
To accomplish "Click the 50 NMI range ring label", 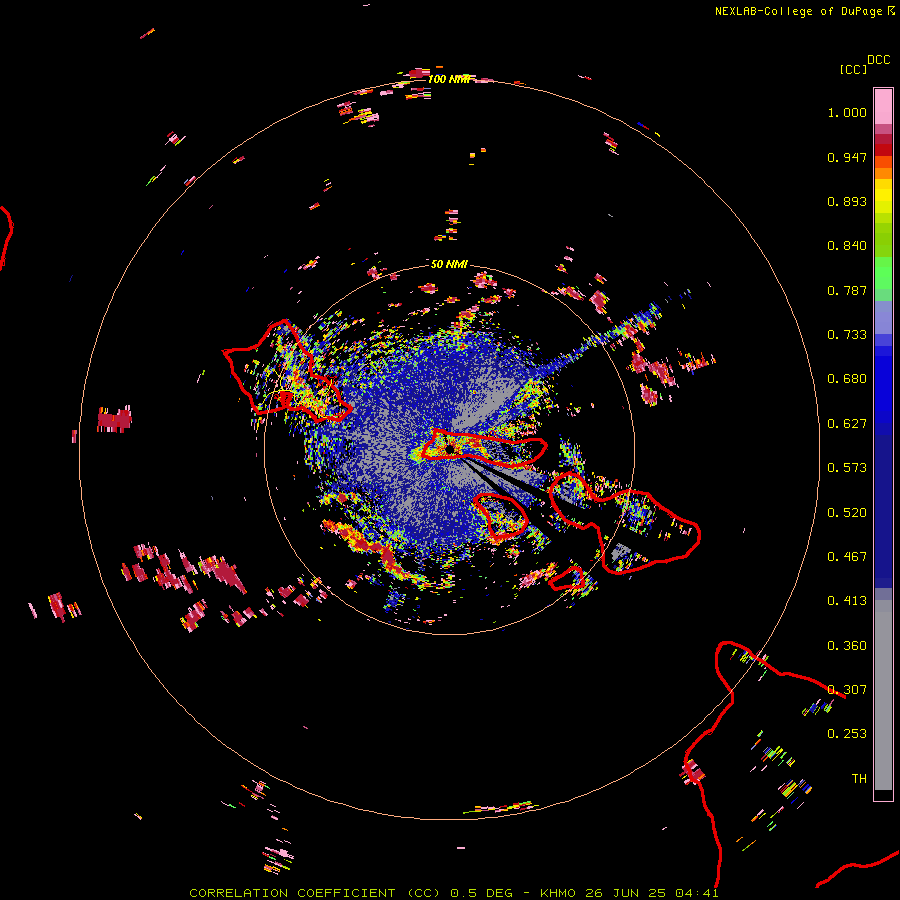I will pos(449,264).
